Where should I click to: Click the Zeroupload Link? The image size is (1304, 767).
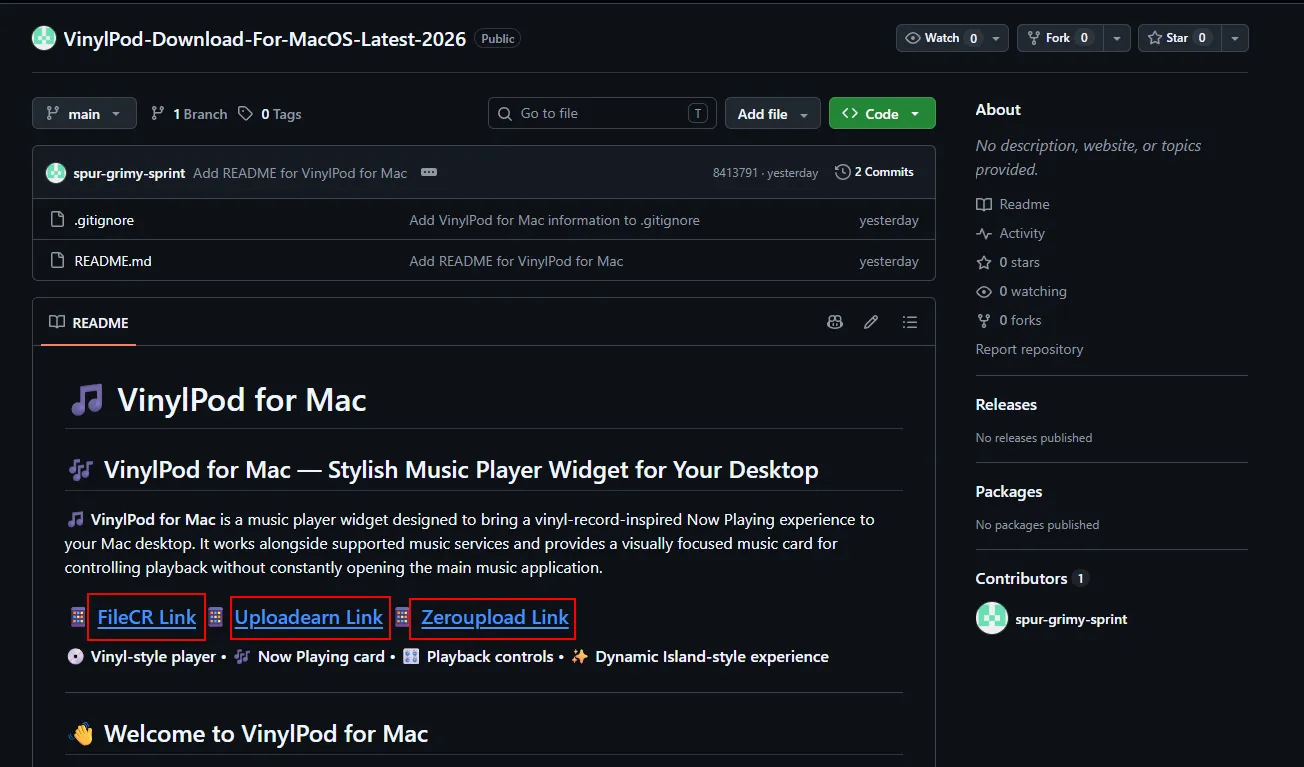[495, 617]
